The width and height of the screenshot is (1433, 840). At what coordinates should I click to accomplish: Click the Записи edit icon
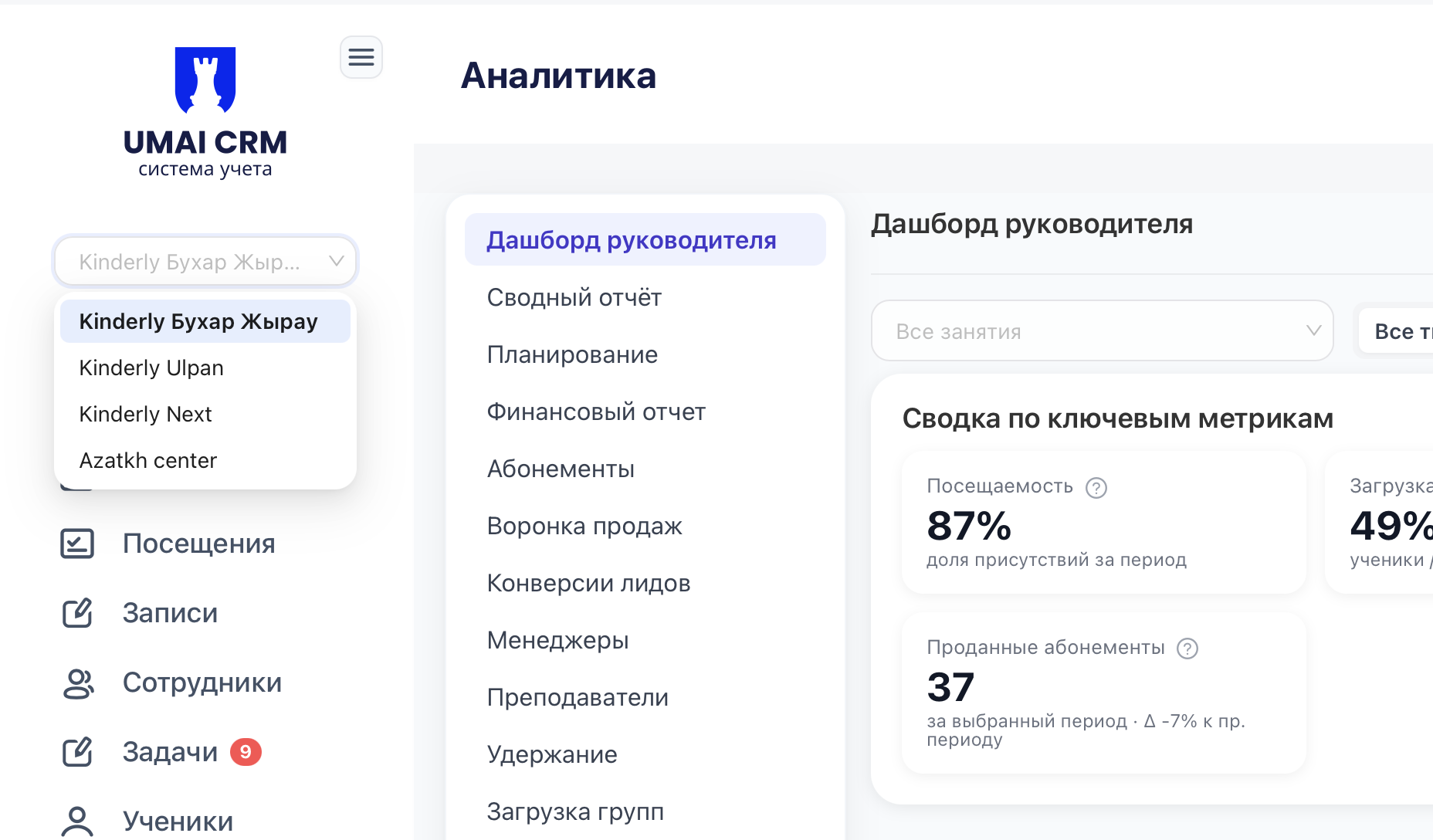[x=77, y=613]
